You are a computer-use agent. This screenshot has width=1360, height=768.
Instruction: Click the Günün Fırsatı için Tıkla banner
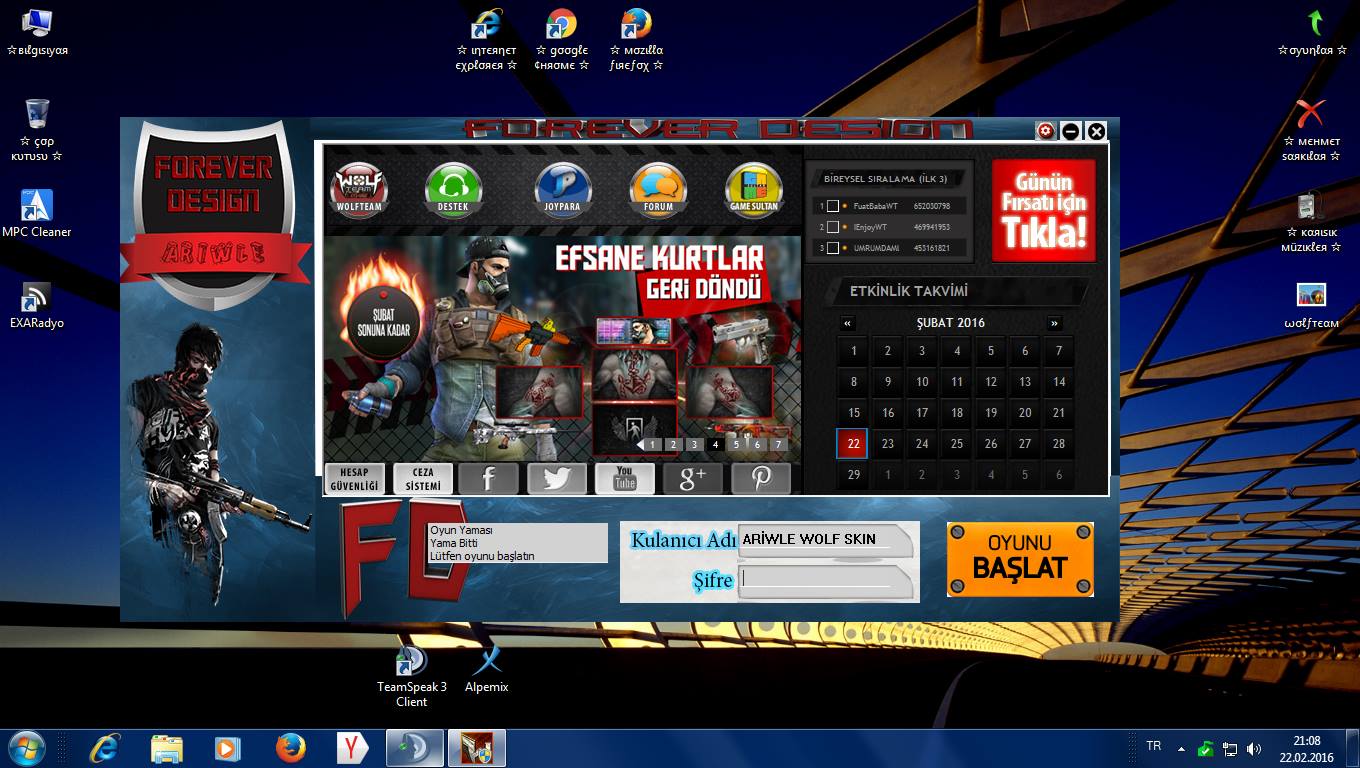(1044, 211)
